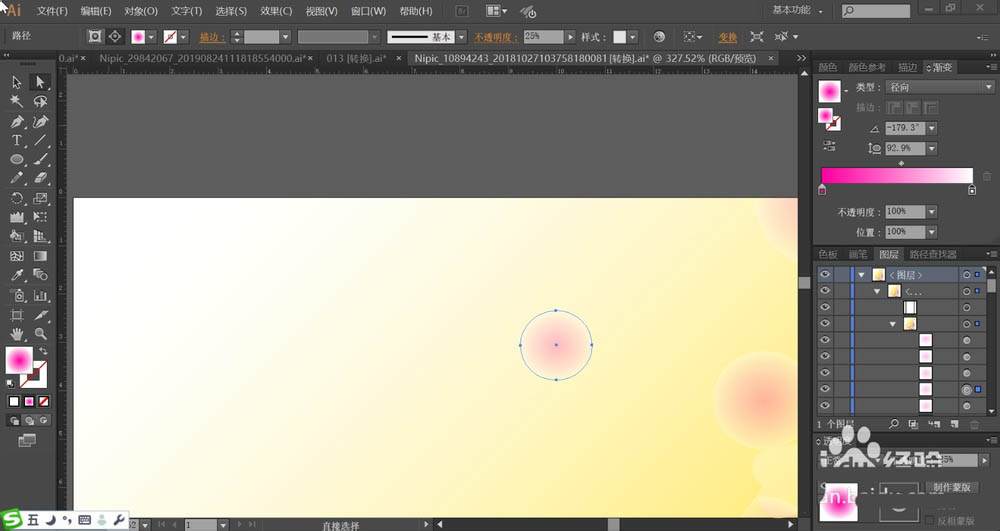Toggle eye of the fifth layer row

point(825,340)
